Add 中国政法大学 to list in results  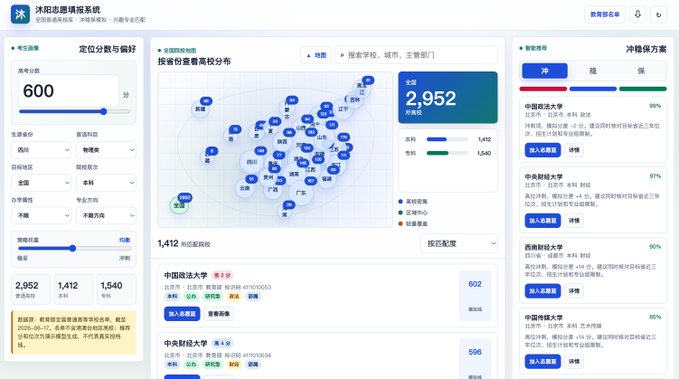[182, 314]
